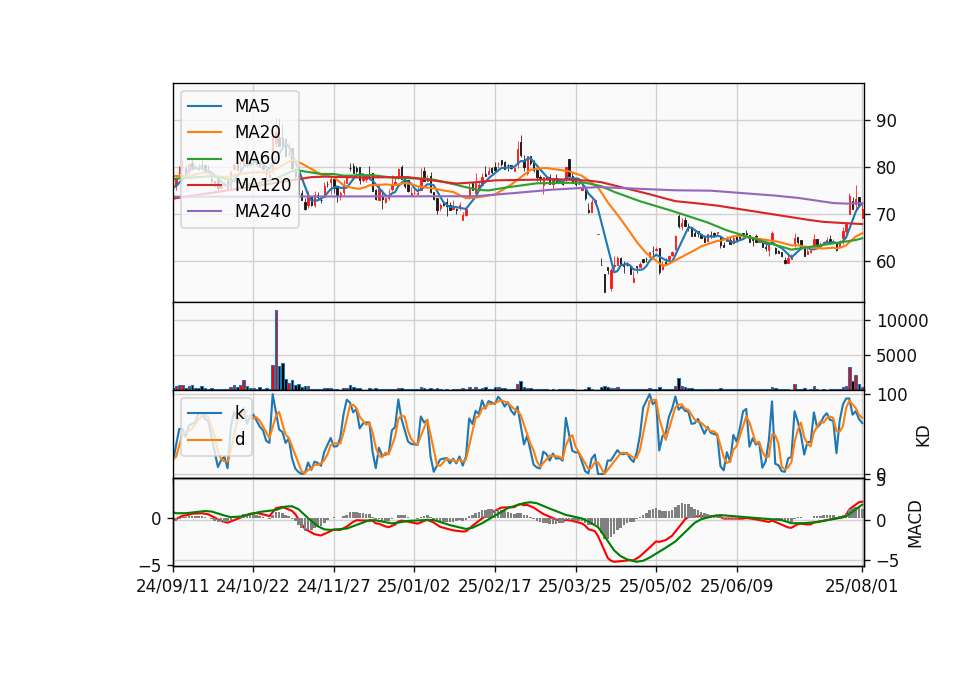Click the MA5 legend label
960x690 pixels.
(x=252, y=106)
